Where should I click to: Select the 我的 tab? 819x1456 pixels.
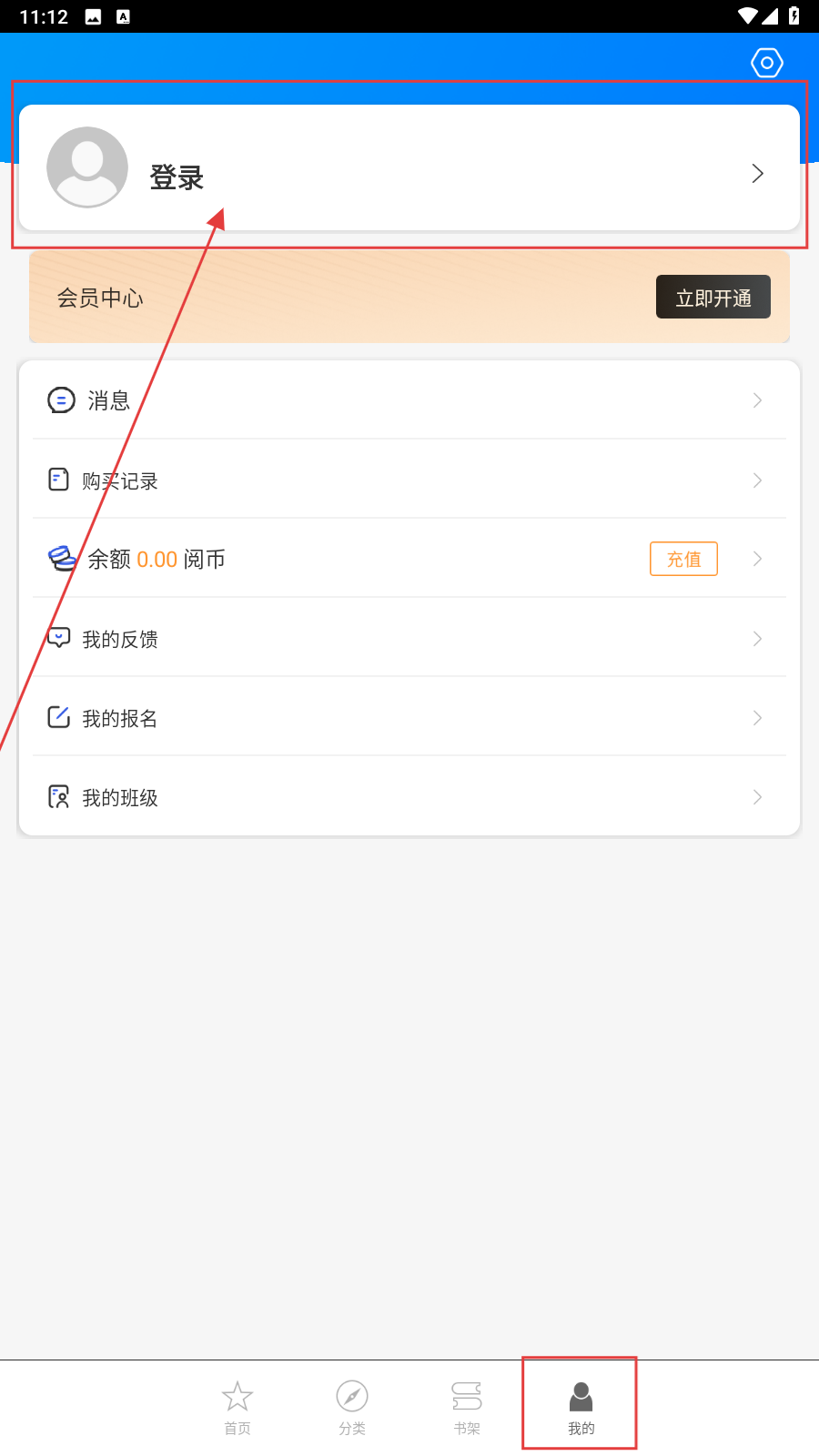click(581, 1406)
